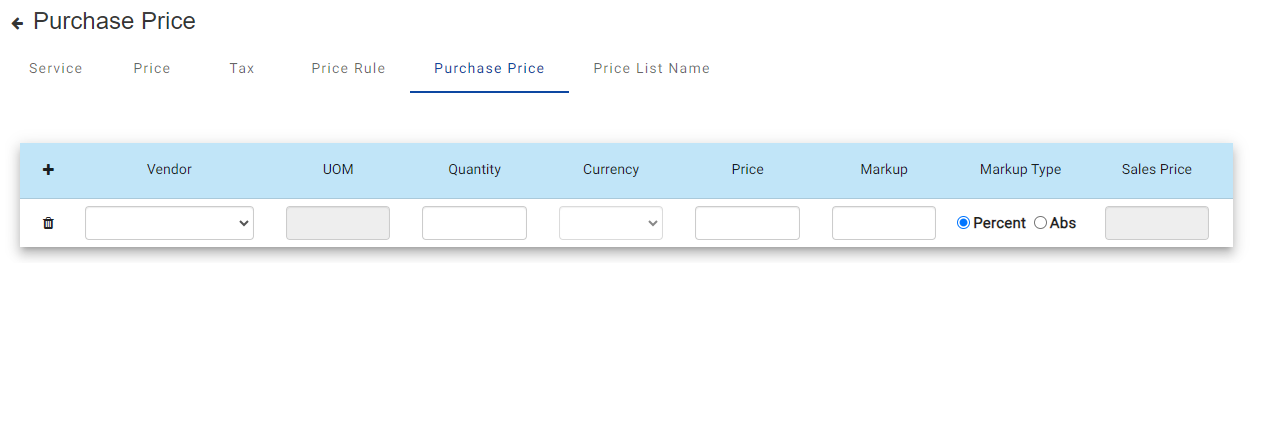
Task: Go to the Tax tab
Action: point(242,69)
